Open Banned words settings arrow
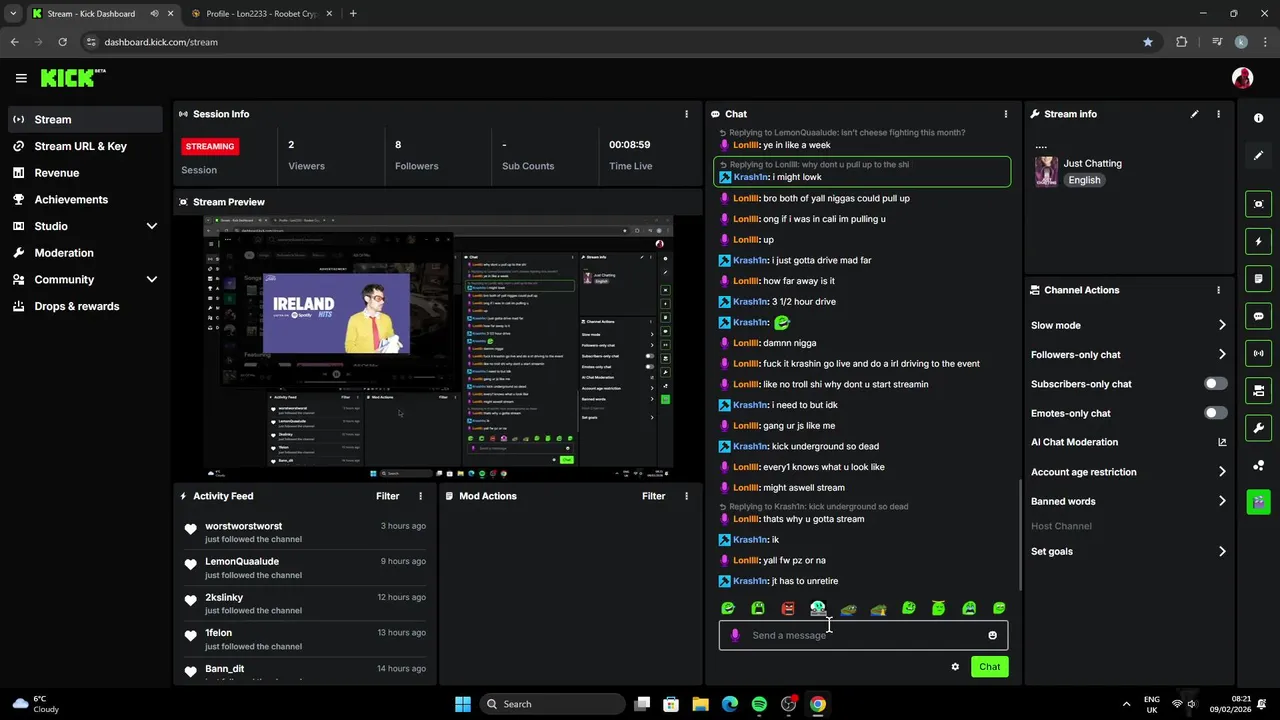This screenshot has width=1280, height=720. click(x=1222, y=501)
